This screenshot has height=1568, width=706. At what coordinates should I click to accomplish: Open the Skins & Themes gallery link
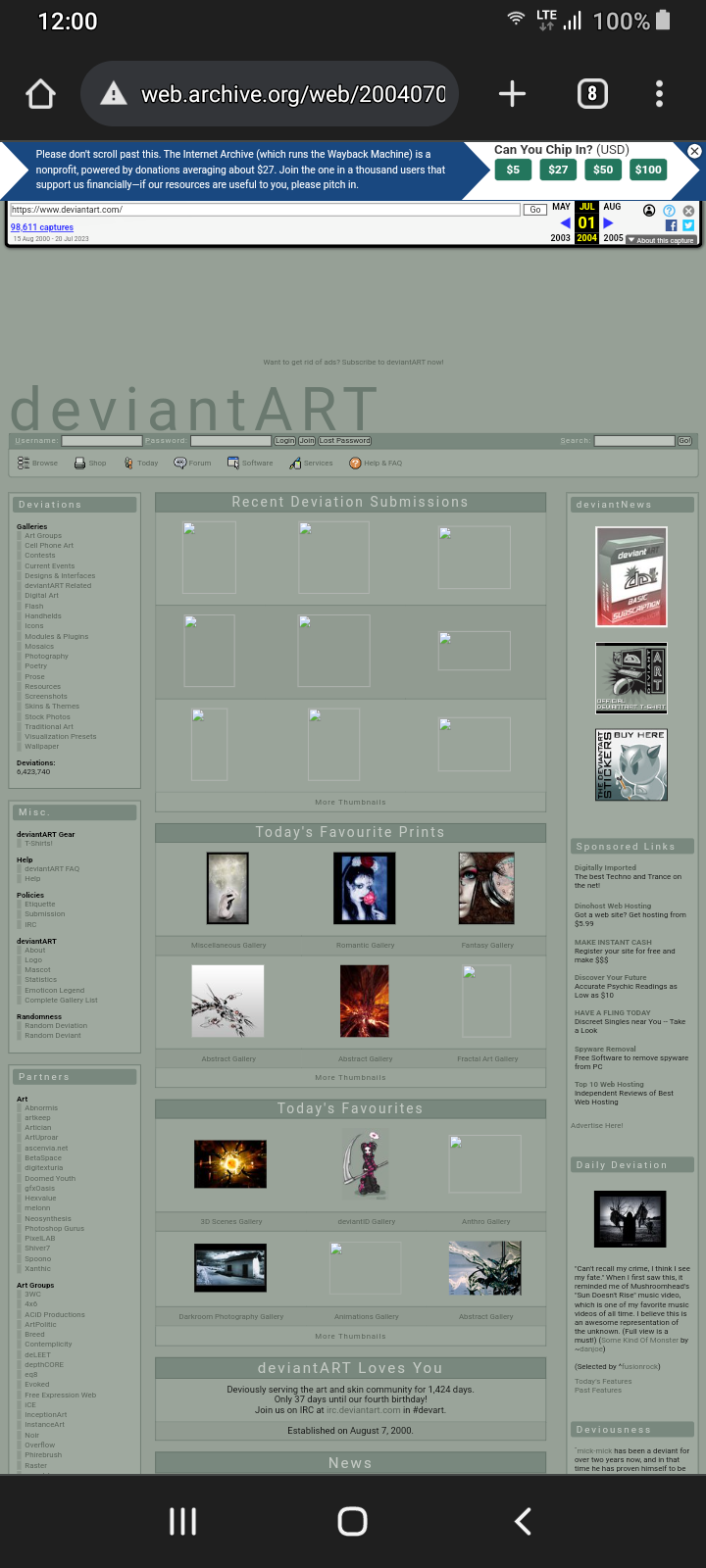pyautogui.click(x=52, y=707)
